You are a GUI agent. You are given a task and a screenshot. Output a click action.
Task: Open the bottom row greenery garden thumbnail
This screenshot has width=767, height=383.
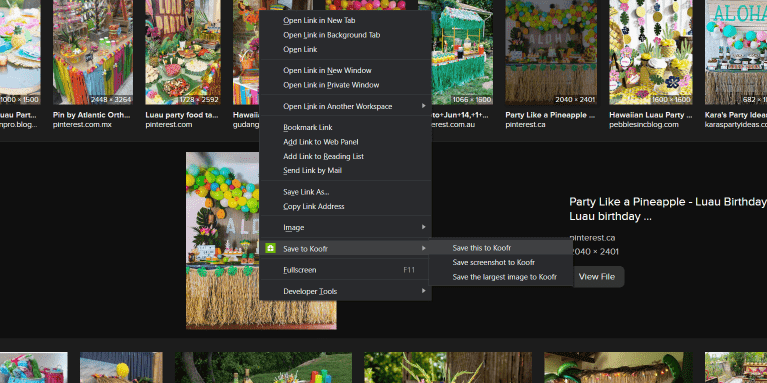click(264, 367)
